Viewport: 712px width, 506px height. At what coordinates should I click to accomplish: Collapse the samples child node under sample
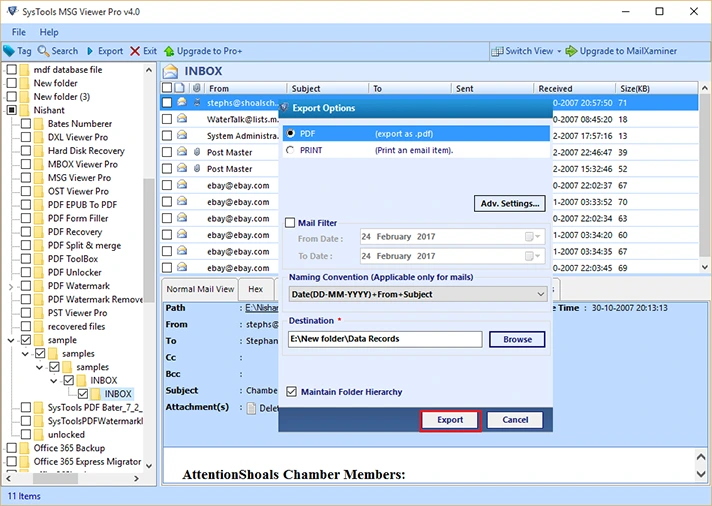coord(25,353)
